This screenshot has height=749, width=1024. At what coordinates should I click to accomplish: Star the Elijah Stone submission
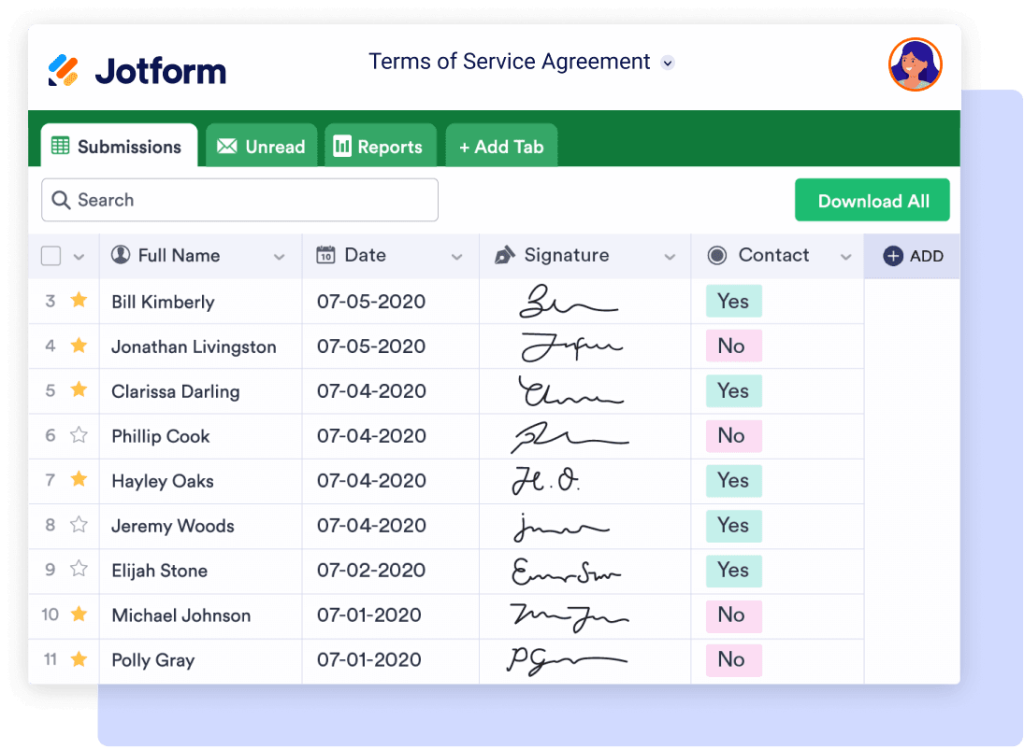pos(79,569)
